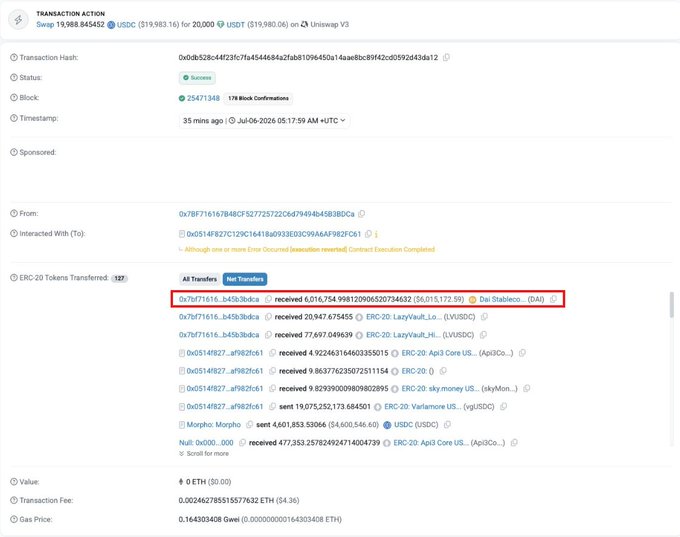Click help icon next to Interacted With label
Image resolution: width=680 pixels, height=537 pixels.
[14, 233]
